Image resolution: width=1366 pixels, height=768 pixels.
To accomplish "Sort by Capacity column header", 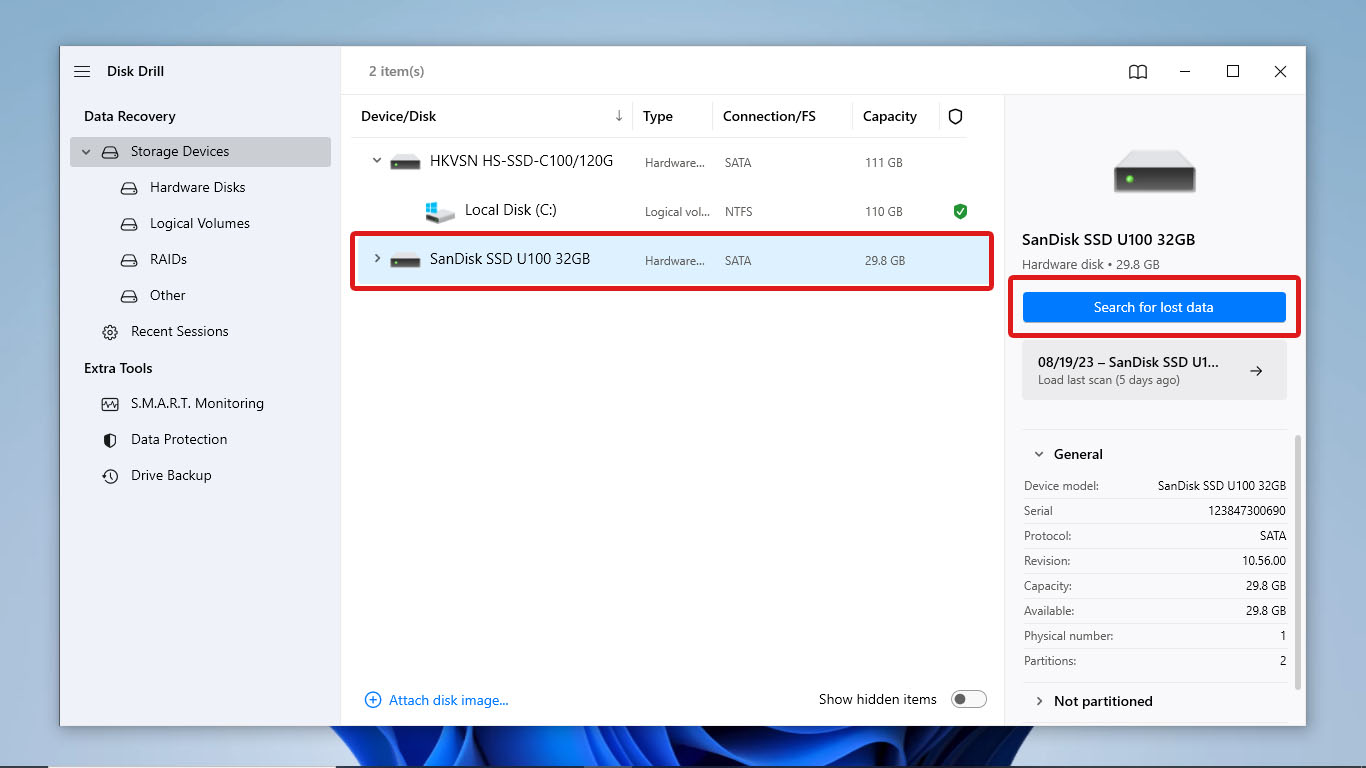I will 890,117.
